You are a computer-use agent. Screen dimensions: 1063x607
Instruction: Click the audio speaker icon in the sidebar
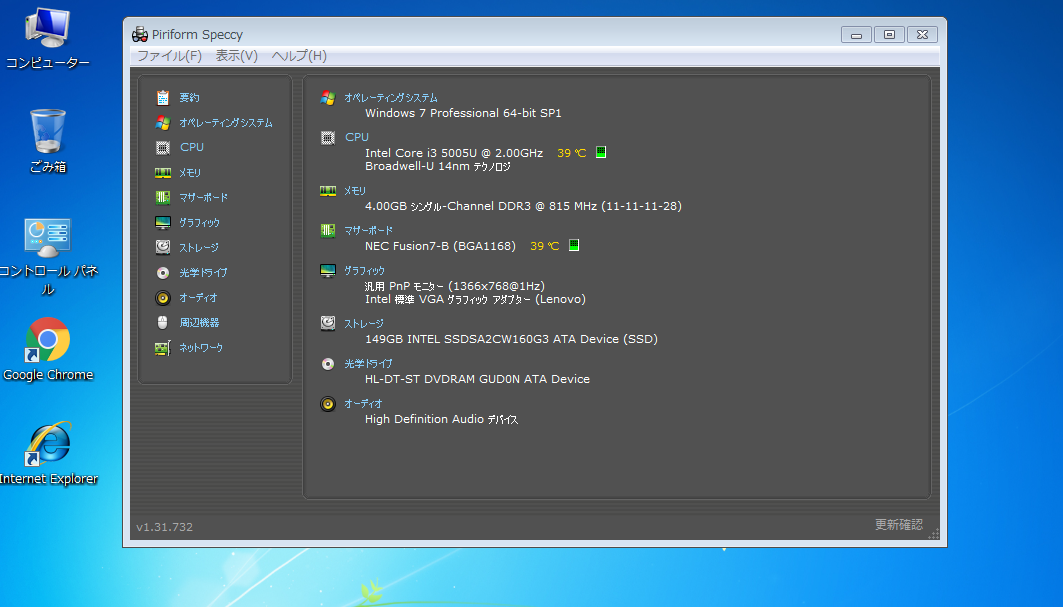coord(163,298)
